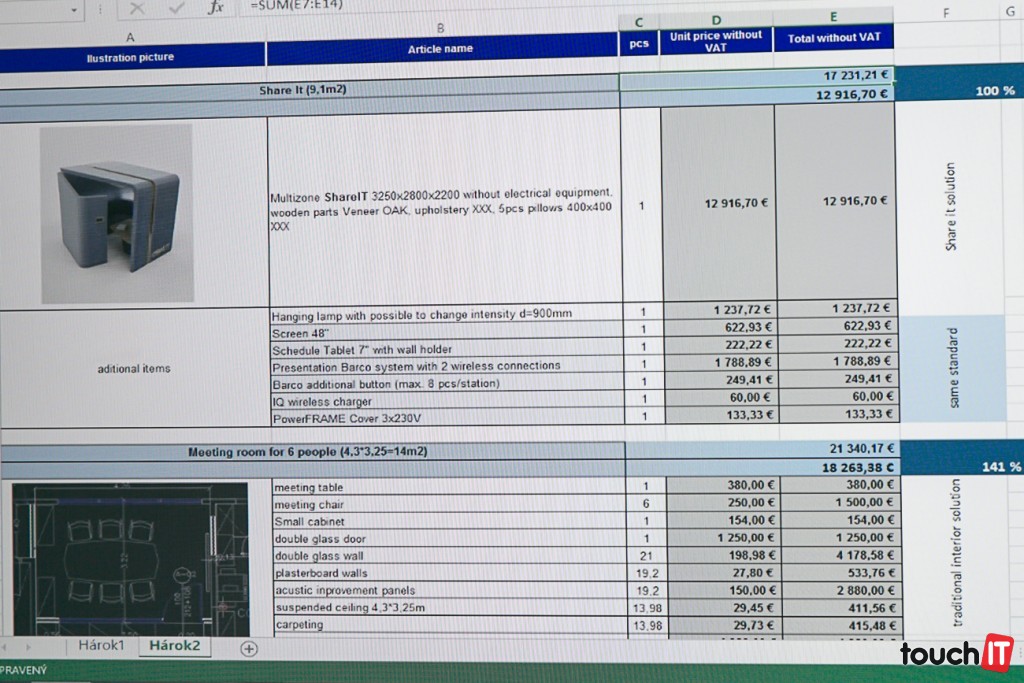
Task: Click 'Hanging lamp with possible to change intensity' cell
Action: click(x=447, y=314)
